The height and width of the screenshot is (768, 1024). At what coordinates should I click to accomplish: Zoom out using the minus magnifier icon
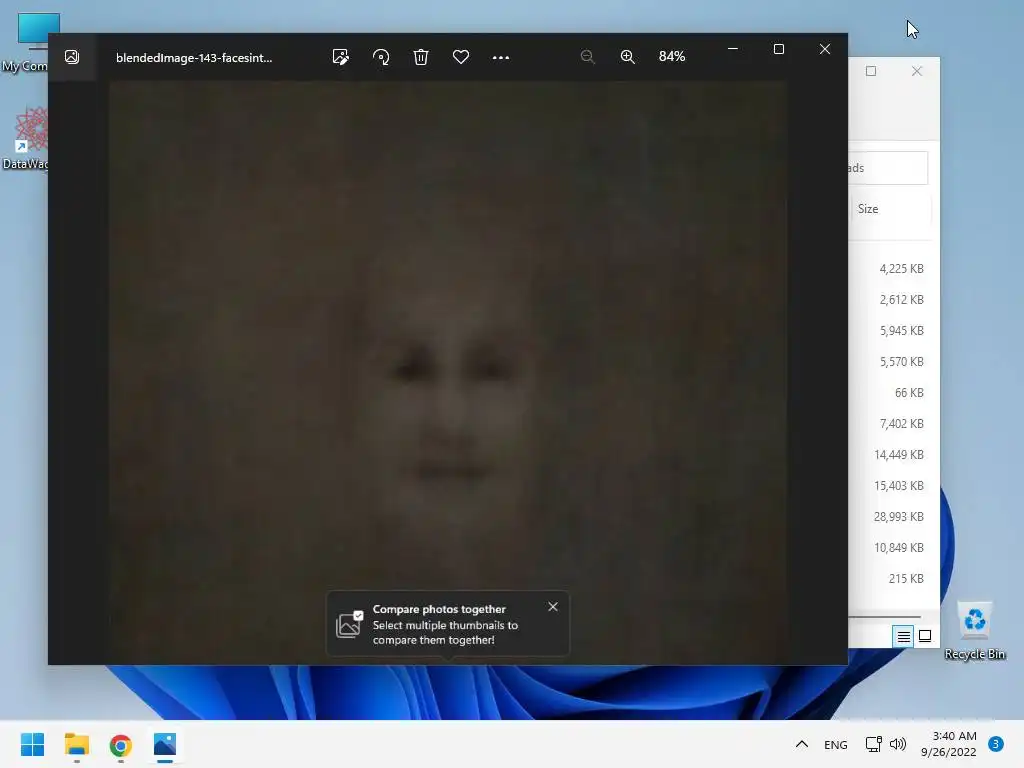(588, 57)
